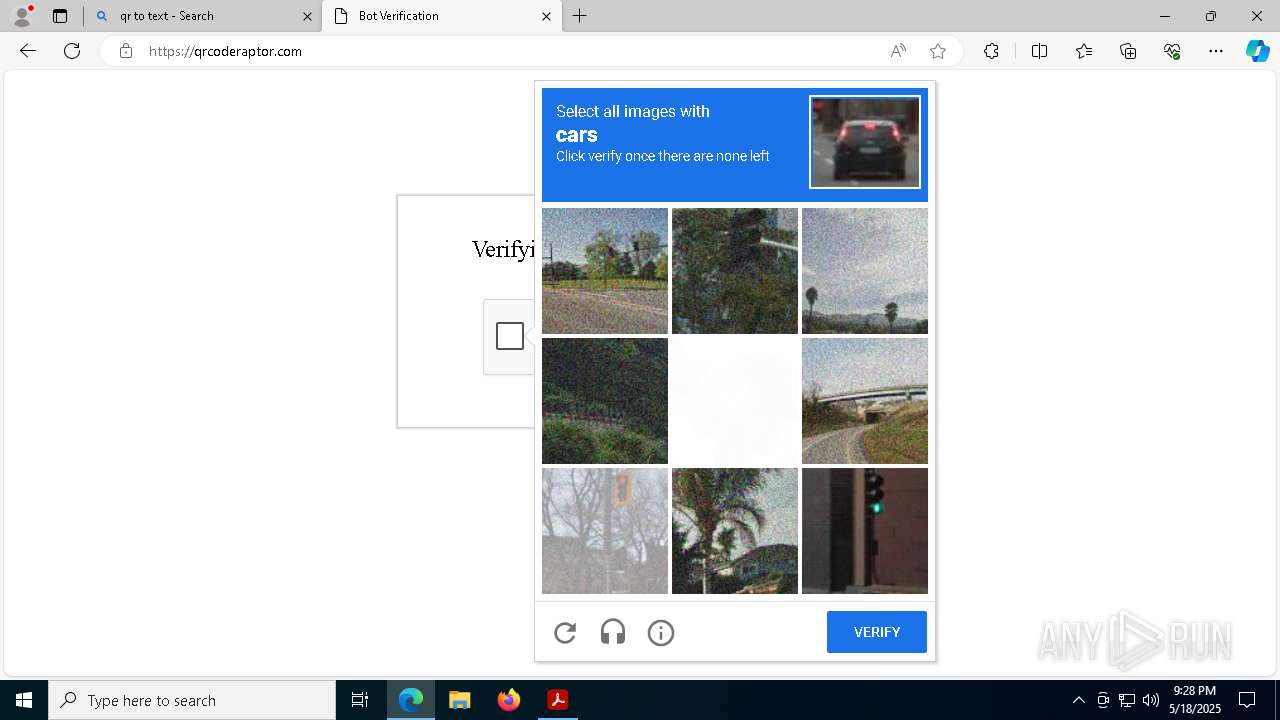The image size is (1280, 720).
Task: Select the grassy roadside trees tile
Action: (x=605, y=271)
